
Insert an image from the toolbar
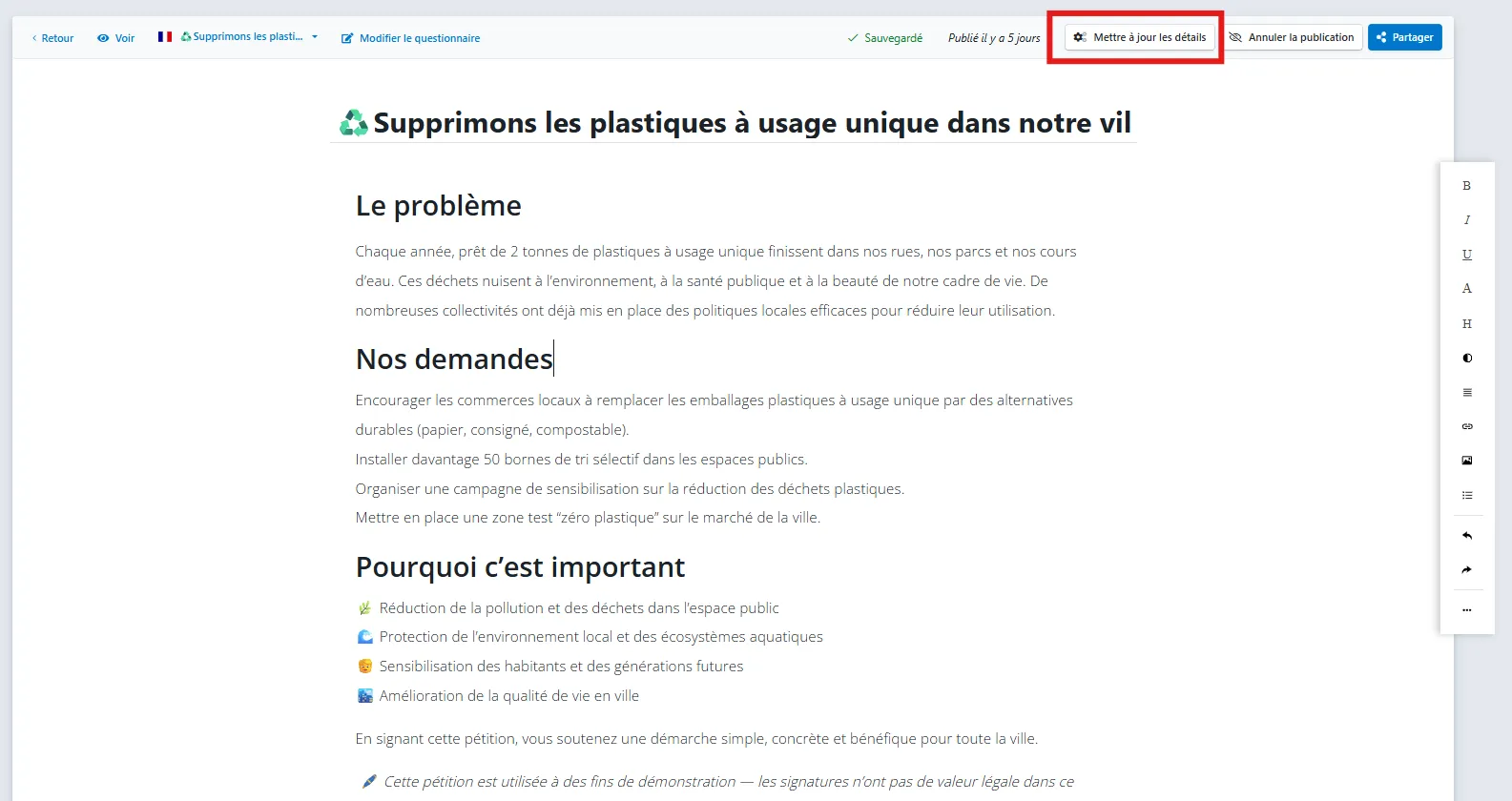click(x=1466, y=461)
